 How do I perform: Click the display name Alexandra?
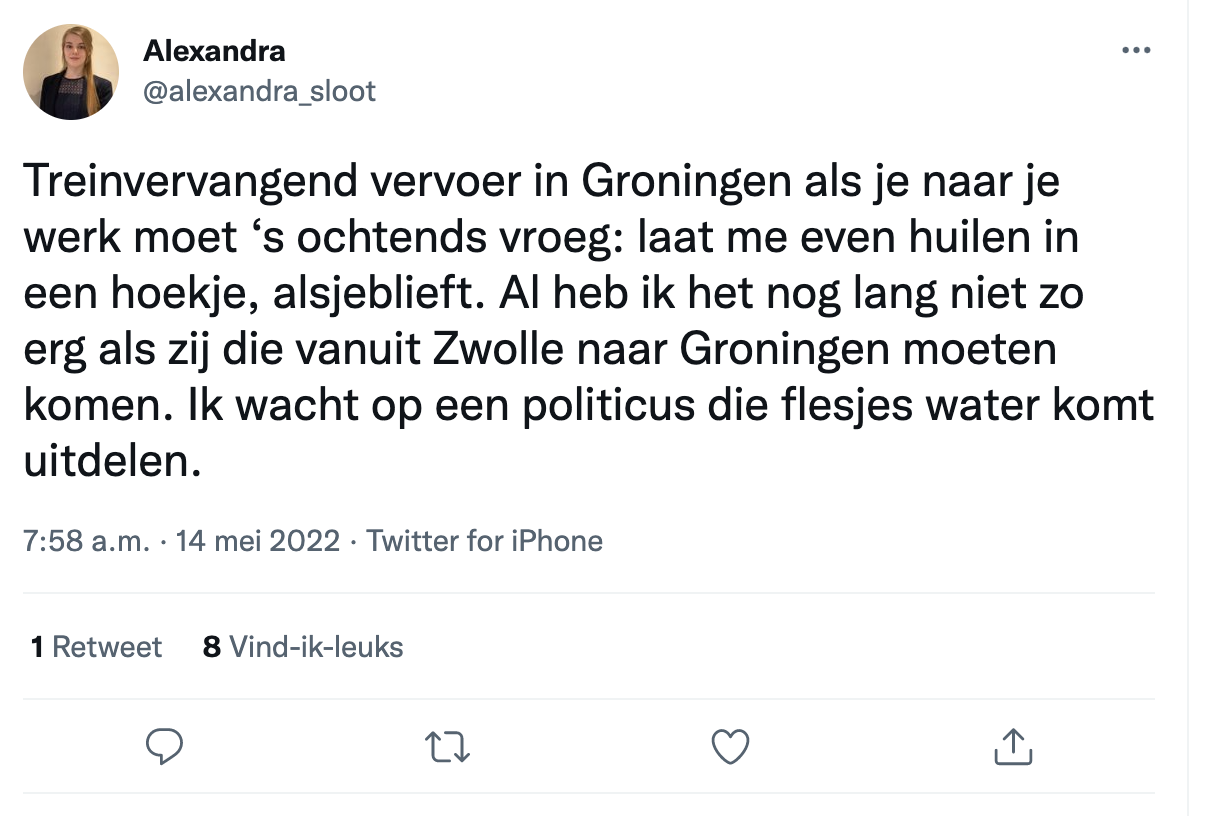(x=214, y=50)
